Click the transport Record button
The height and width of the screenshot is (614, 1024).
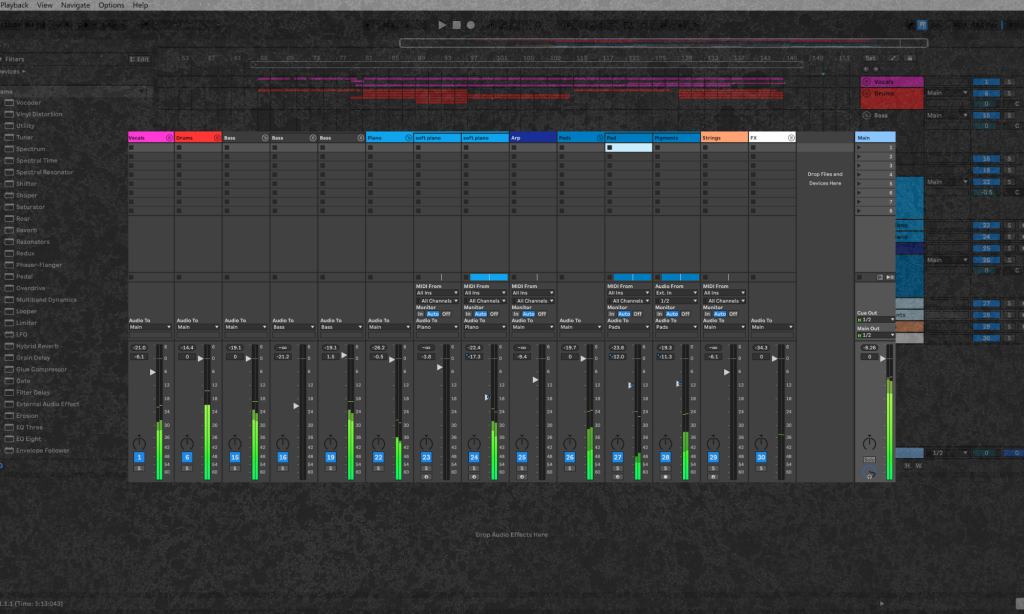470,25
